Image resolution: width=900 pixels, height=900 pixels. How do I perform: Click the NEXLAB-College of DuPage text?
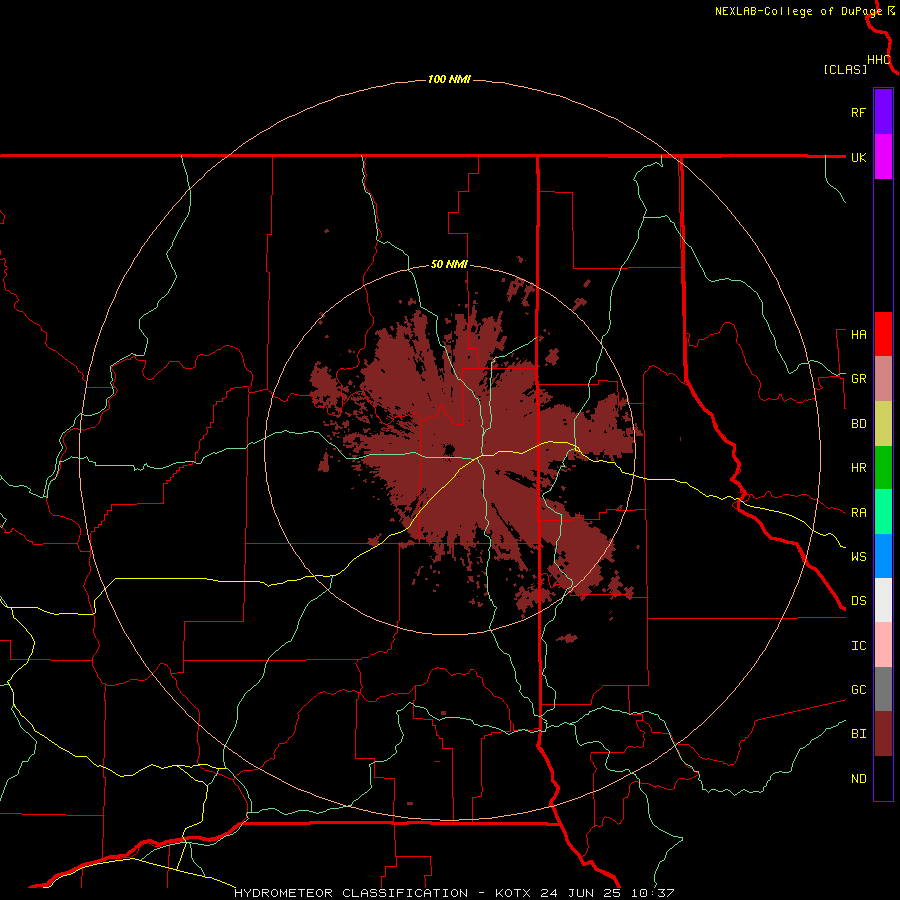click(798, 11)
